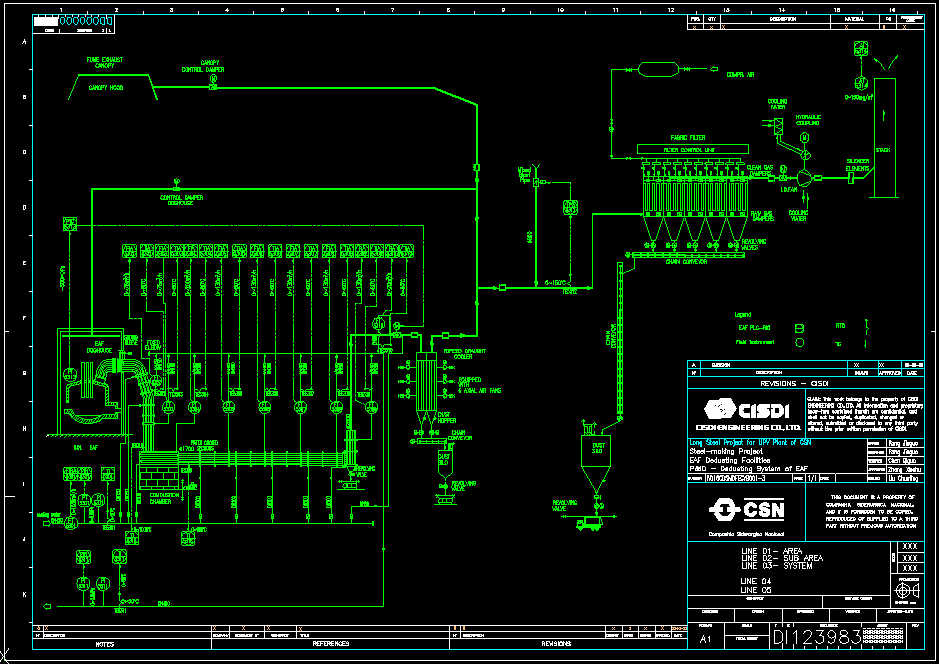The height and width of the screenshot is (664, 939).
Task: Click the CSN logo in title block
Action: click(746, 511)
